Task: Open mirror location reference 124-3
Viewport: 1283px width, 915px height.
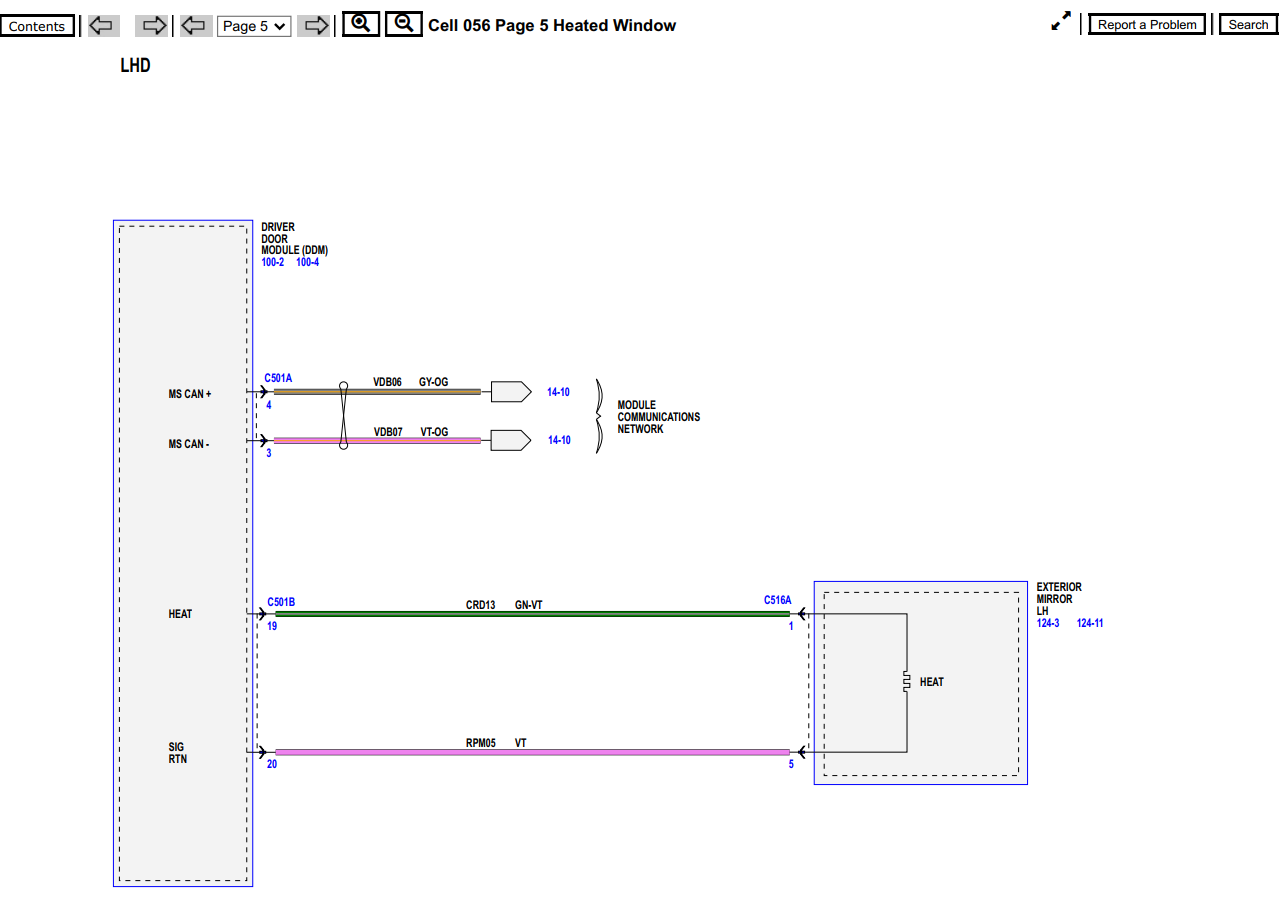Action: [x=1046, y=622]
